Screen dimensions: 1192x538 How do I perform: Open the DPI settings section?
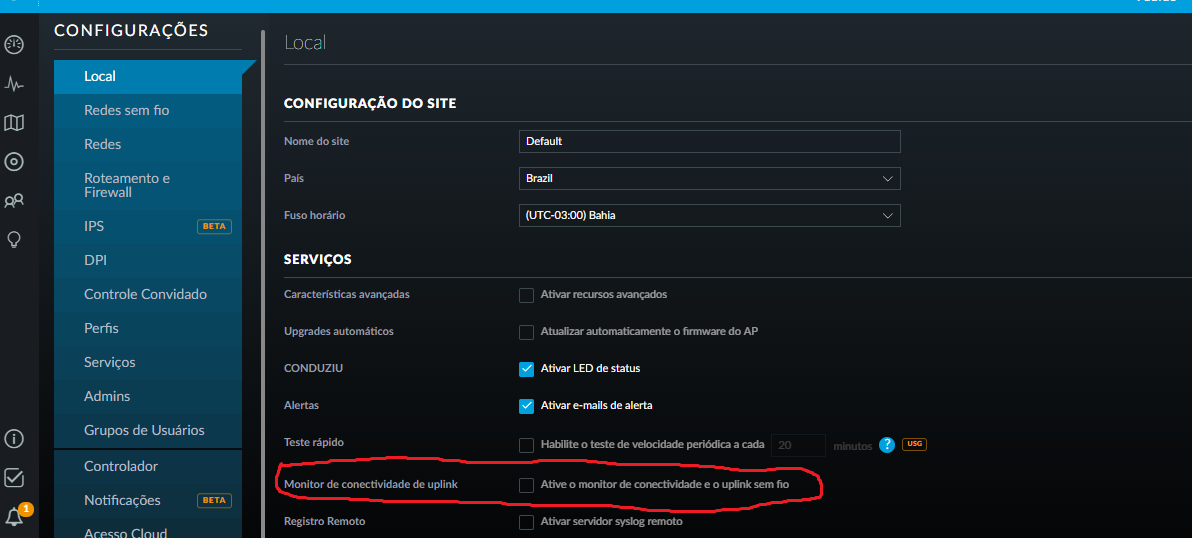pyautogui.click(x=148, y=261)
